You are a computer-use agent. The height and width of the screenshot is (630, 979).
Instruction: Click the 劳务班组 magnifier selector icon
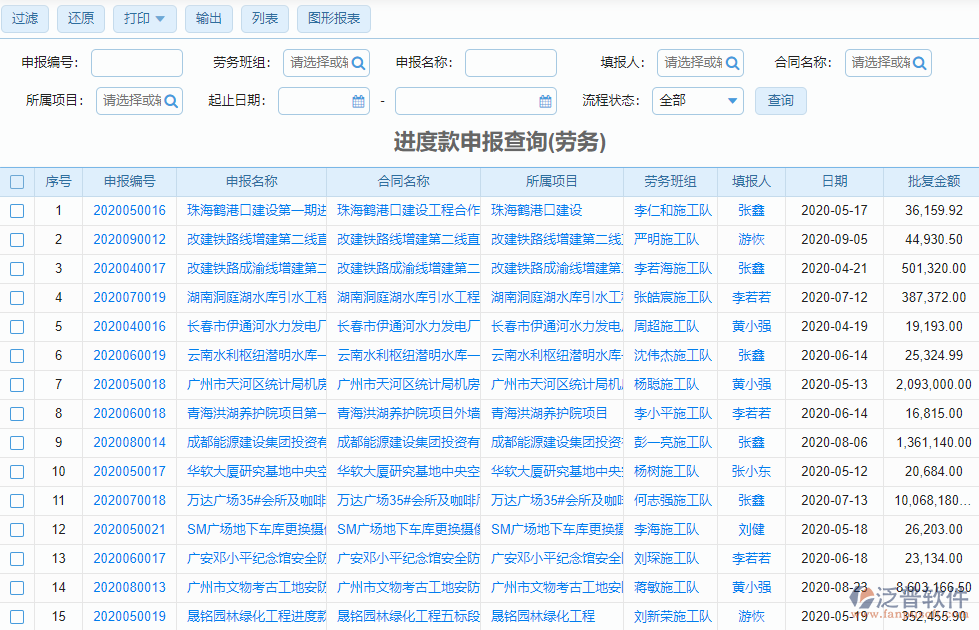[x=356, y=62]
